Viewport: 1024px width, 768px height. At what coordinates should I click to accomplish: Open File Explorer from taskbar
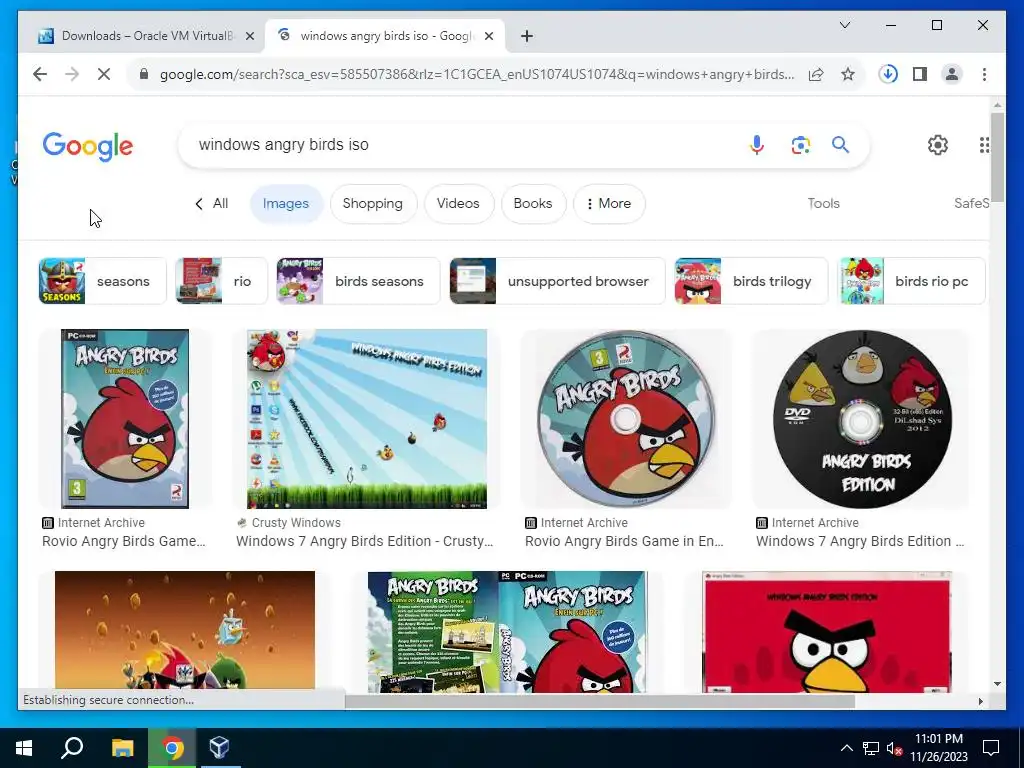click(x=122, y=748)
